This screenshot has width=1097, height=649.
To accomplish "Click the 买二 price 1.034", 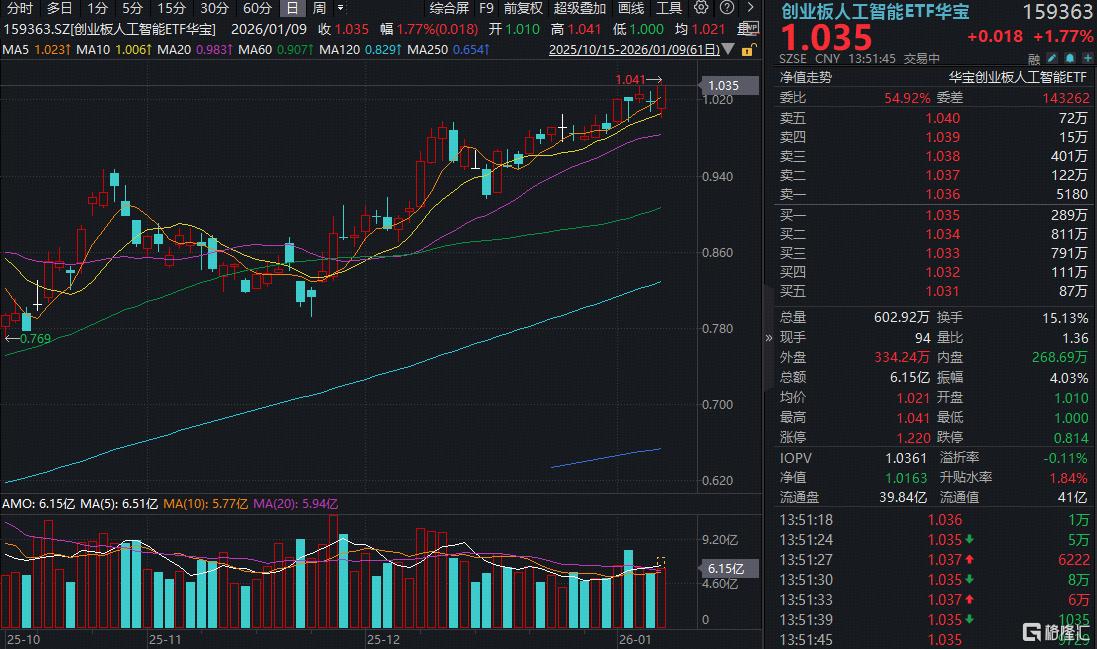I will click(942, 234).
